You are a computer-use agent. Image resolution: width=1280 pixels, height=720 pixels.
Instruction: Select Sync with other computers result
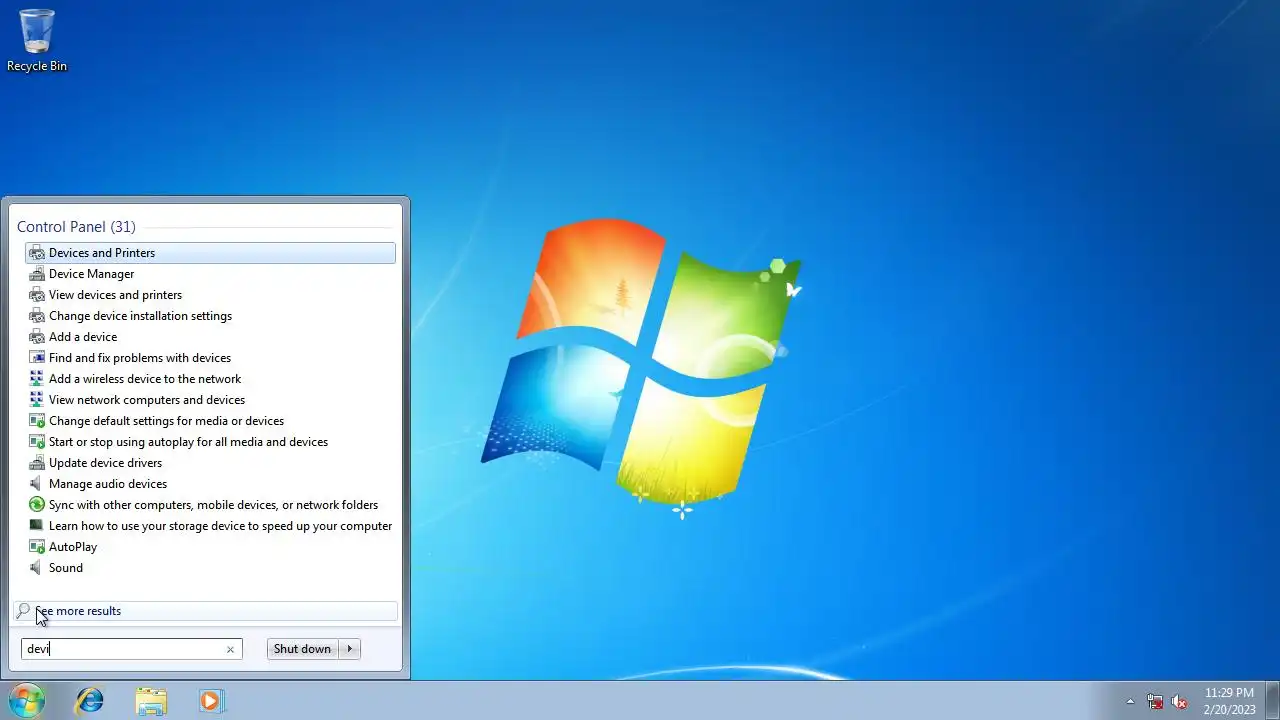pyautogui.click(x=210, y=505)
